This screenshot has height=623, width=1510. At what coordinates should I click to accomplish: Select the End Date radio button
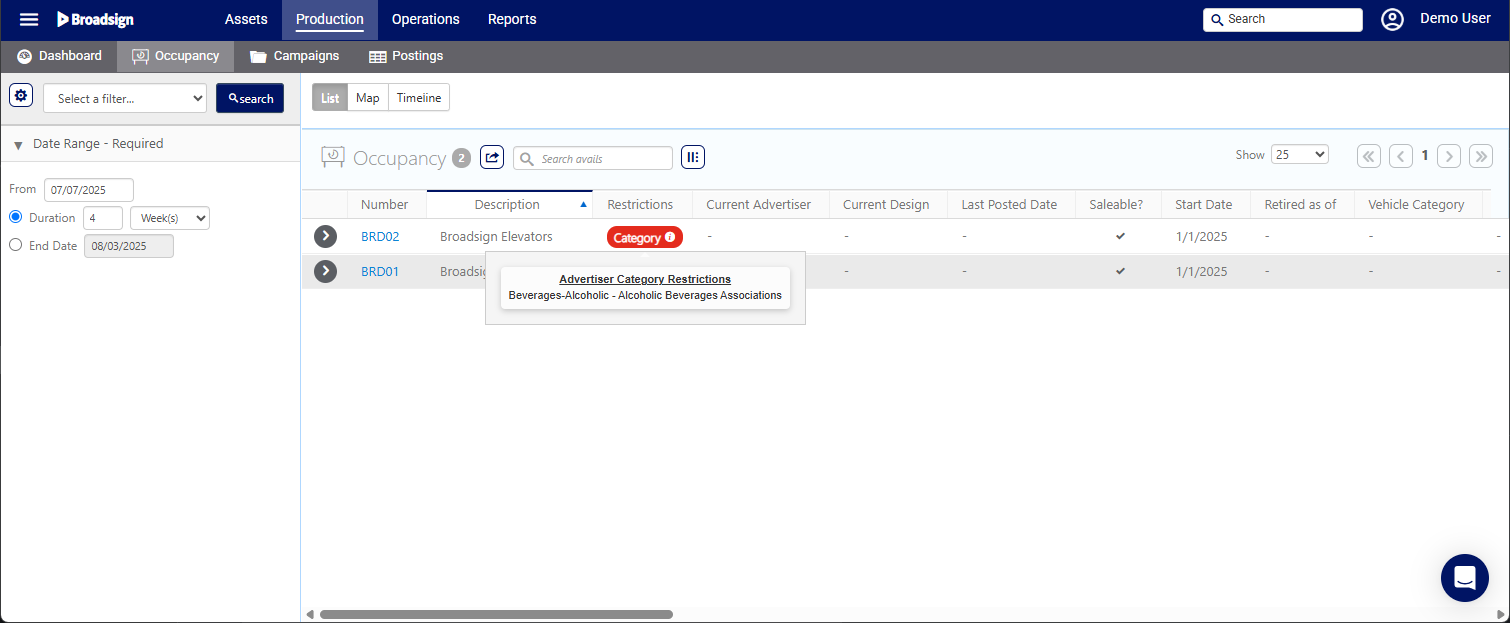click(x=15, y=245)
